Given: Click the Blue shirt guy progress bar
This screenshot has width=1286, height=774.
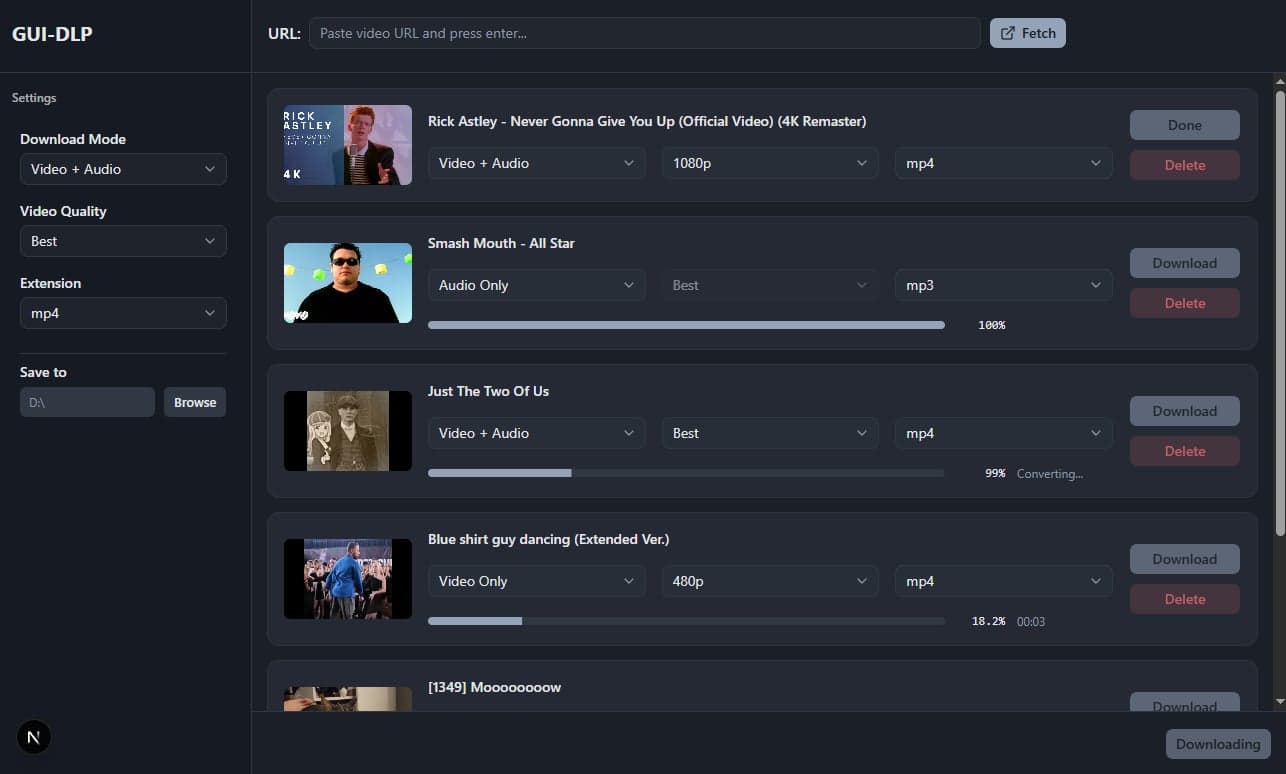Looking at the screenshot, I should 686,621.
